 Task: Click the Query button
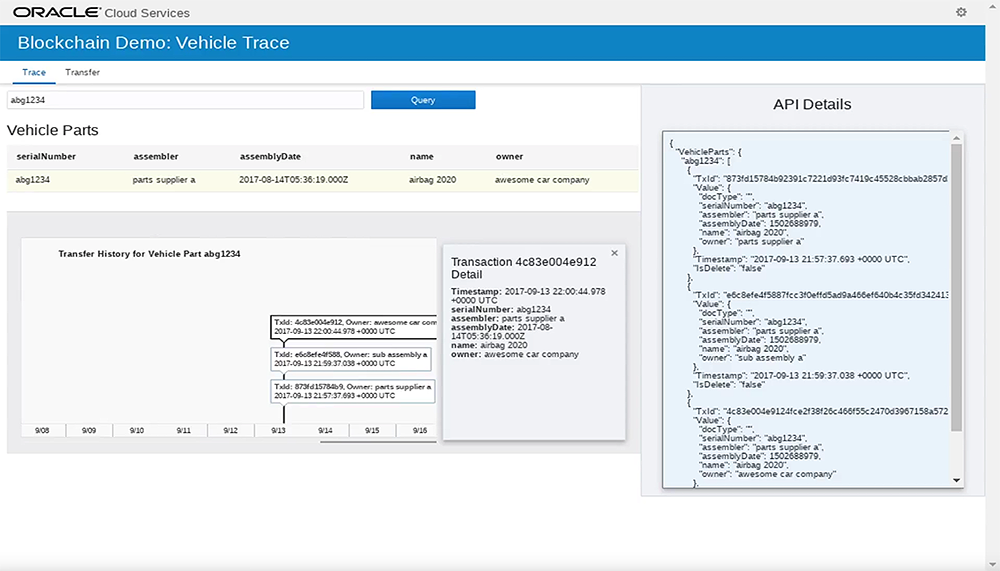[423, 100]
